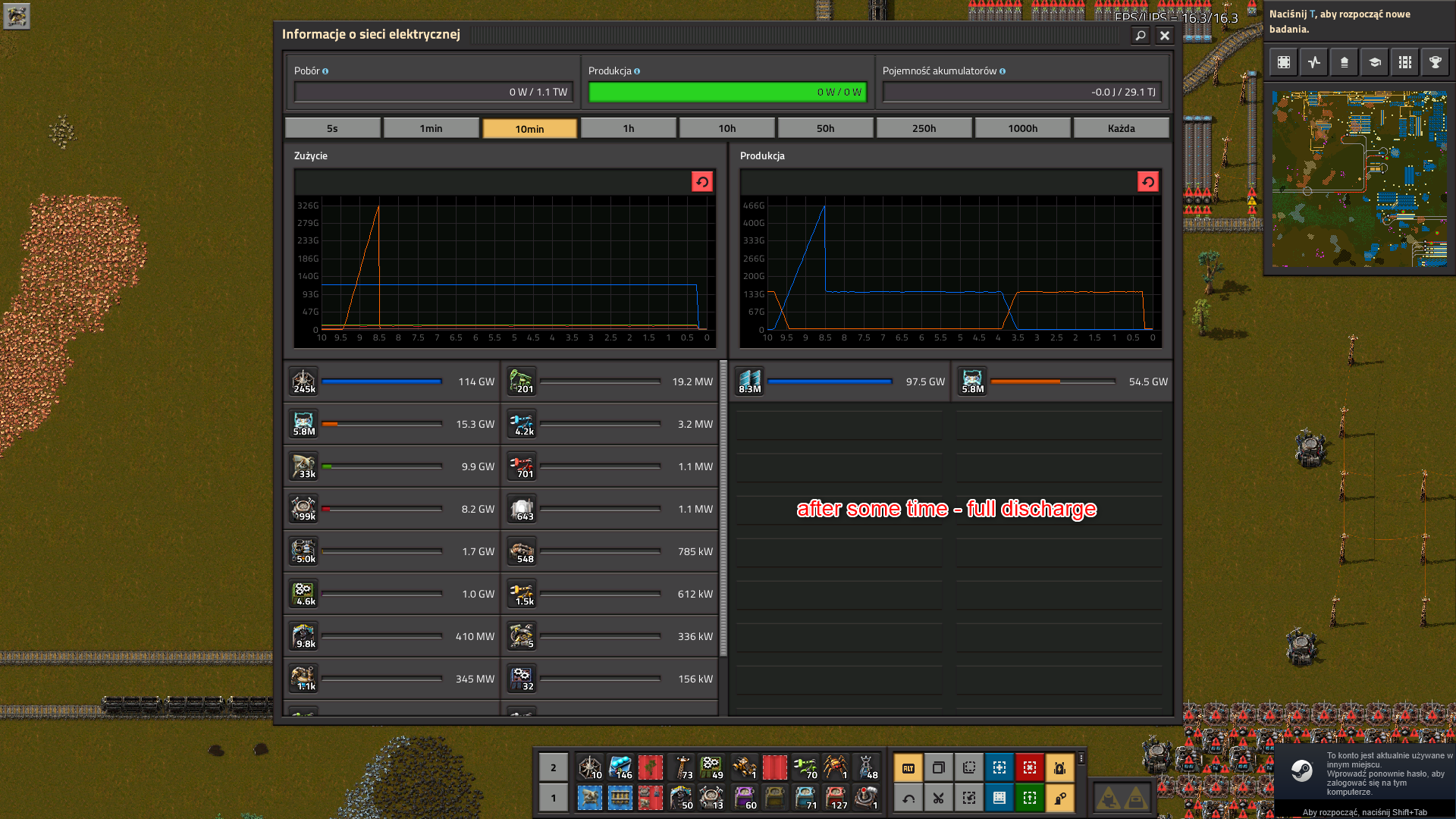This screenshot has width=1456, height=819.
Task: Toggle the exoskeleton shortcut button
Action: [1059, 798]
